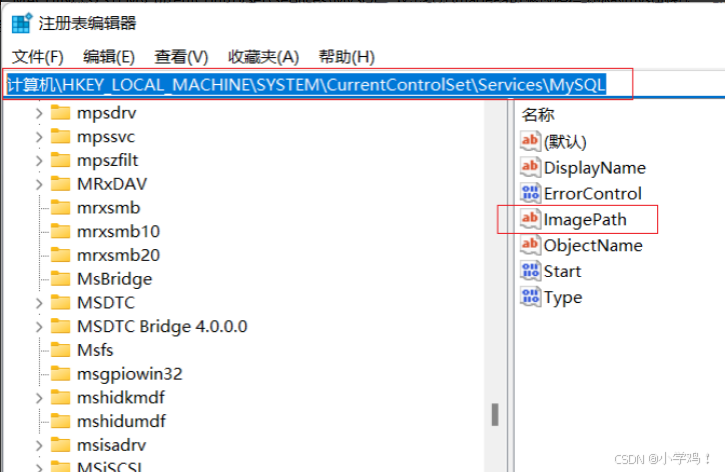725x472 pixels.
Task: Expand the mshidkmdf tree node
Action: coord(39,398)
